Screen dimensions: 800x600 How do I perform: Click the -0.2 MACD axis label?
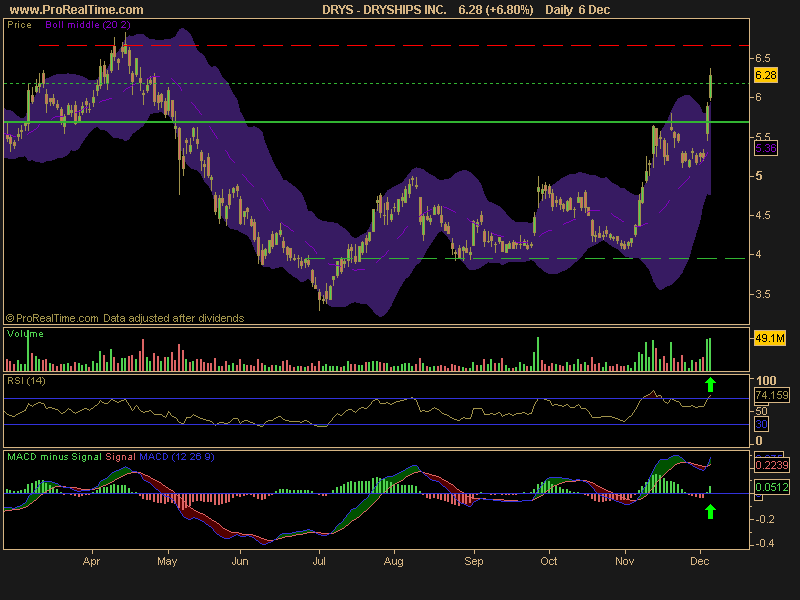pos(764,519)
